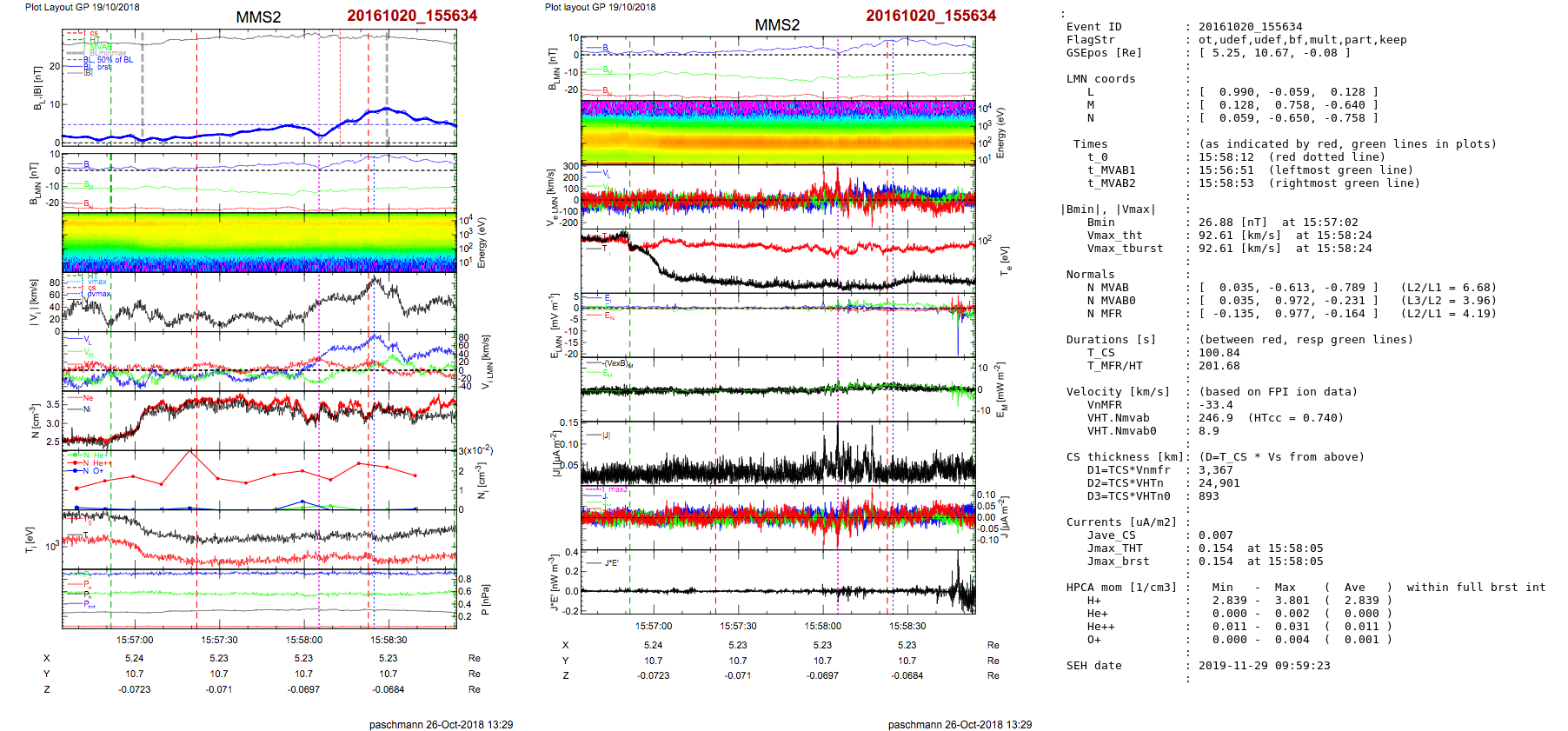Click the 'Plot Layout GP 19/10/2018' header at top left
Viewport: 1568px width, 731px height.
(x=82, y=7)
